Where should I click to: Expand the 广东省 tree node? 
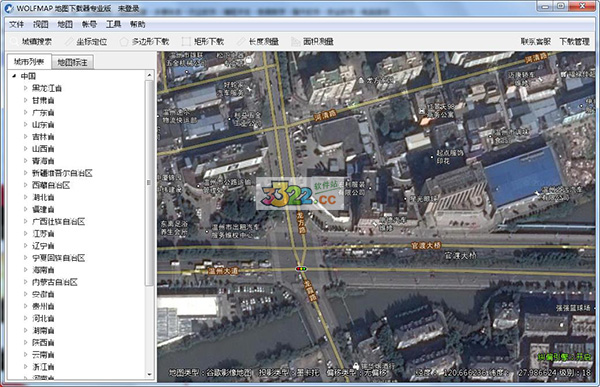click(26, 112)
